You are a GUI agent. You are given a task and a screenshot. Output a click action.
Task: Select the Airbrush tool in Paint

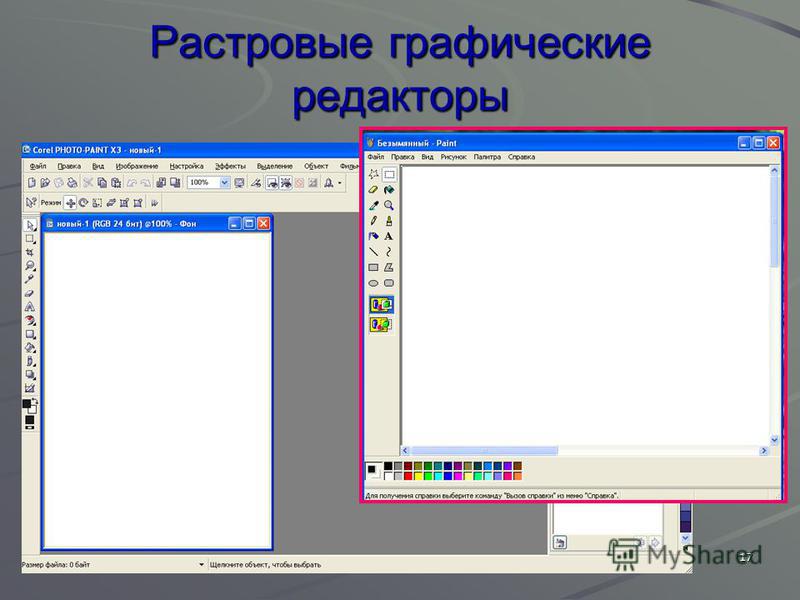coord(373,236)
